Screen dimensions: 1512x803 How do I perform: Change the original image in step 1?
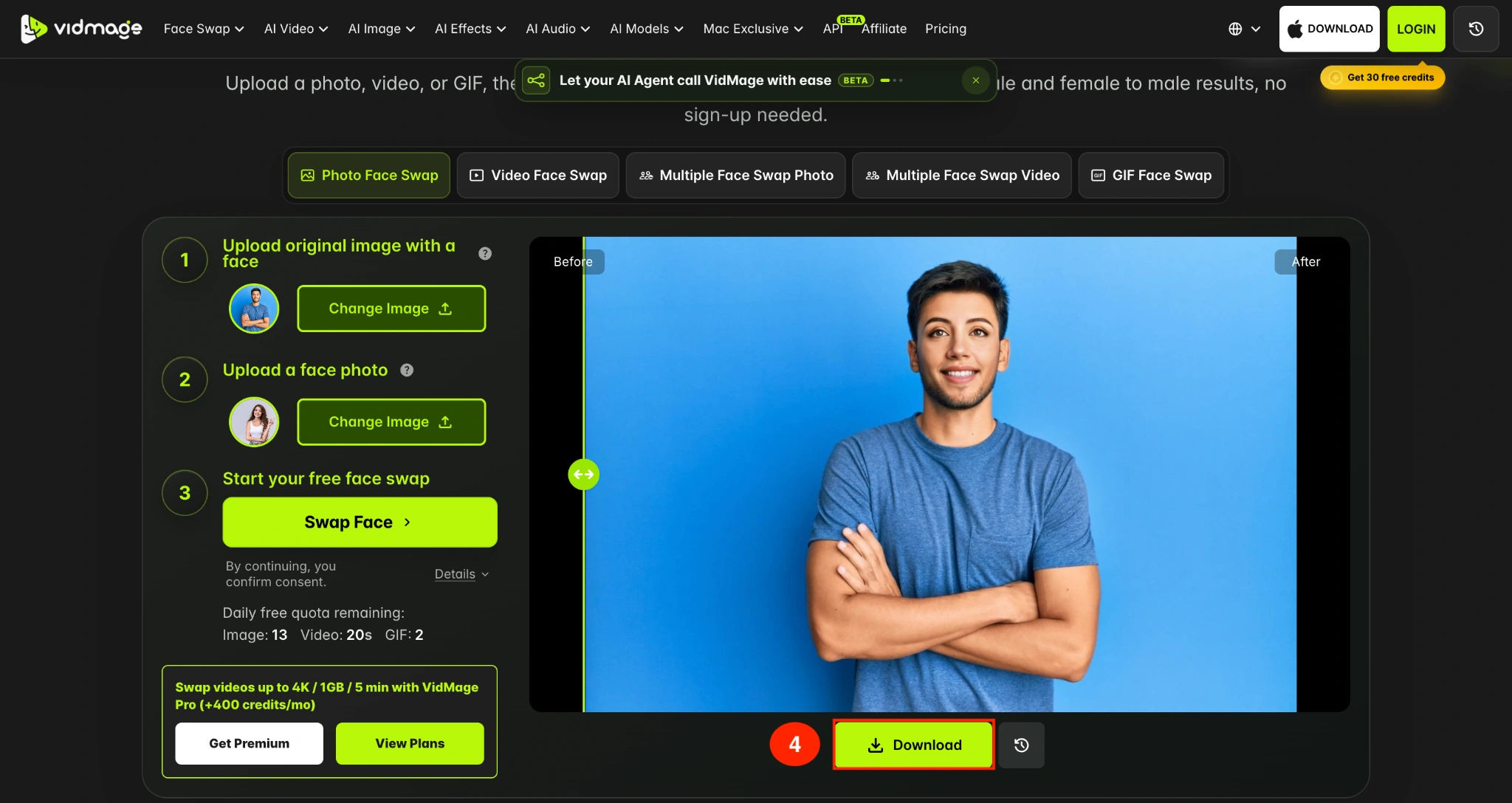click(391, 309)
